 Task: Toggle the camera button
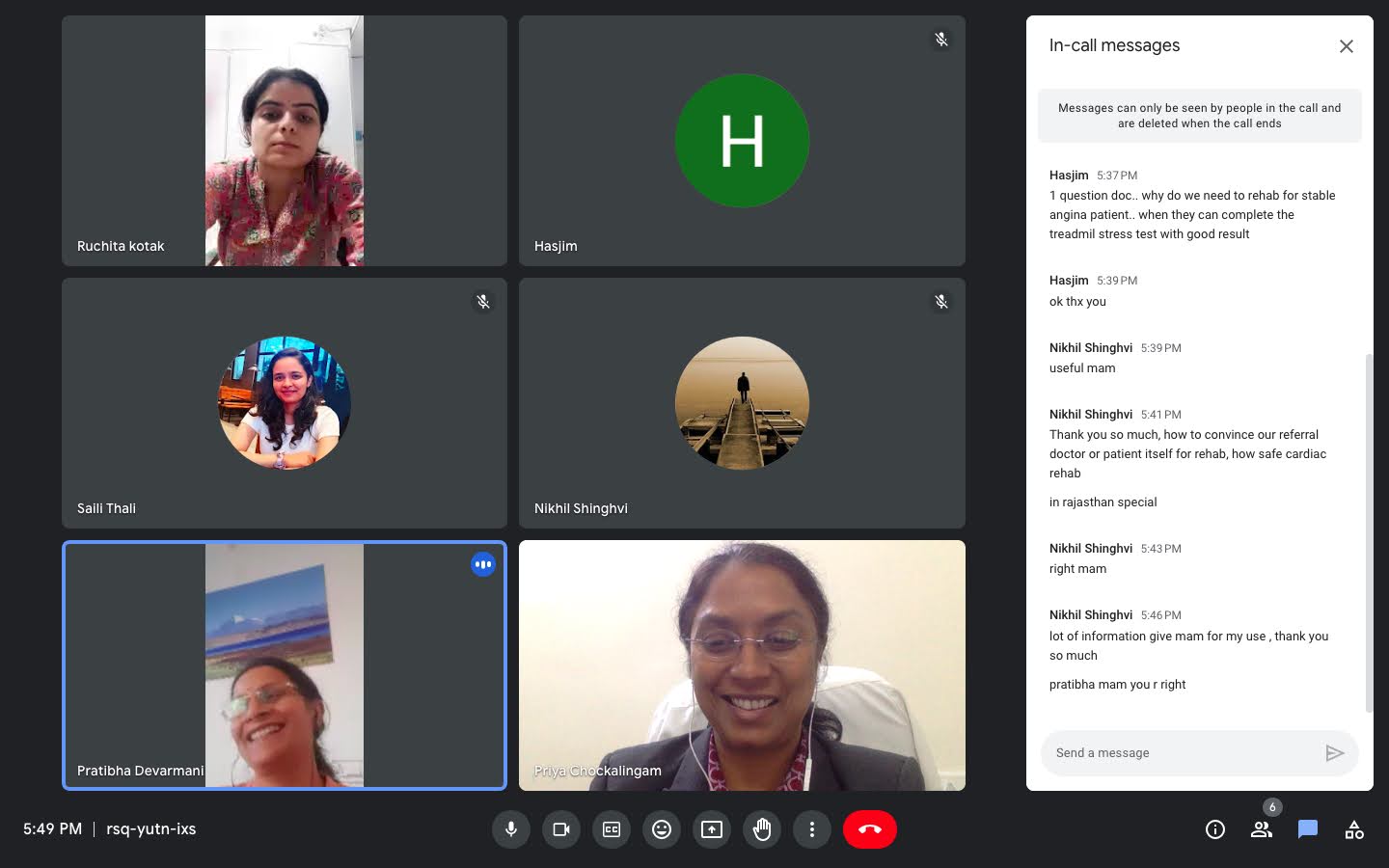561,829
